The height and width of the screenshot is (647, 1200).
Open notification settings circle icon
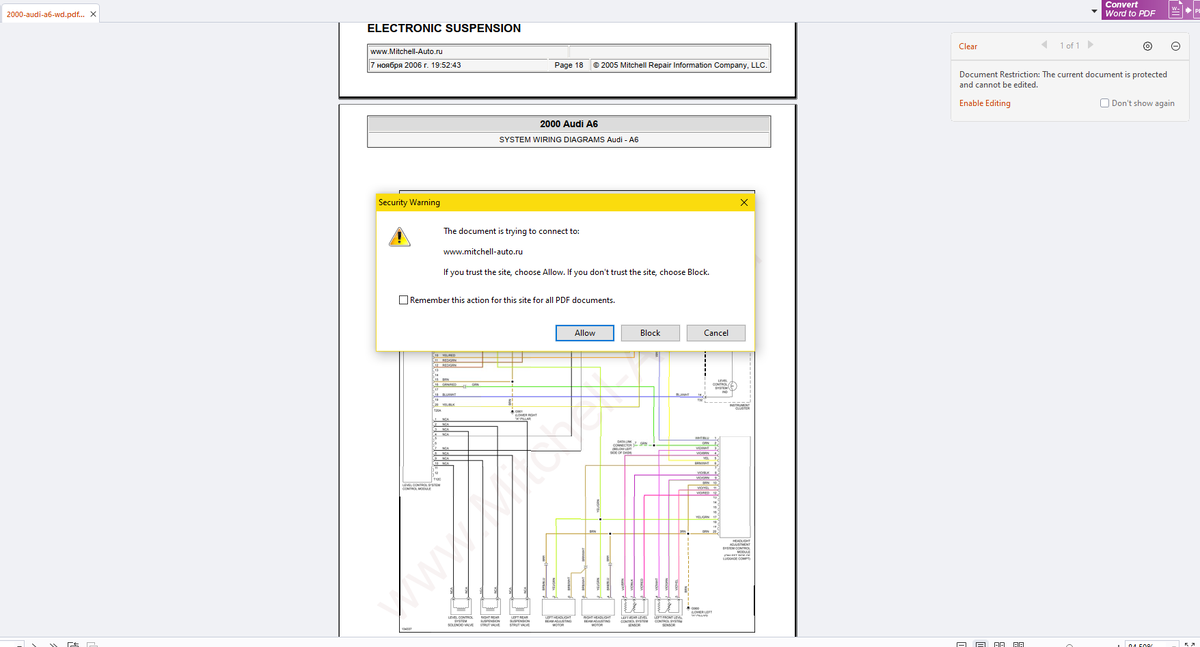coord(1147,46)
